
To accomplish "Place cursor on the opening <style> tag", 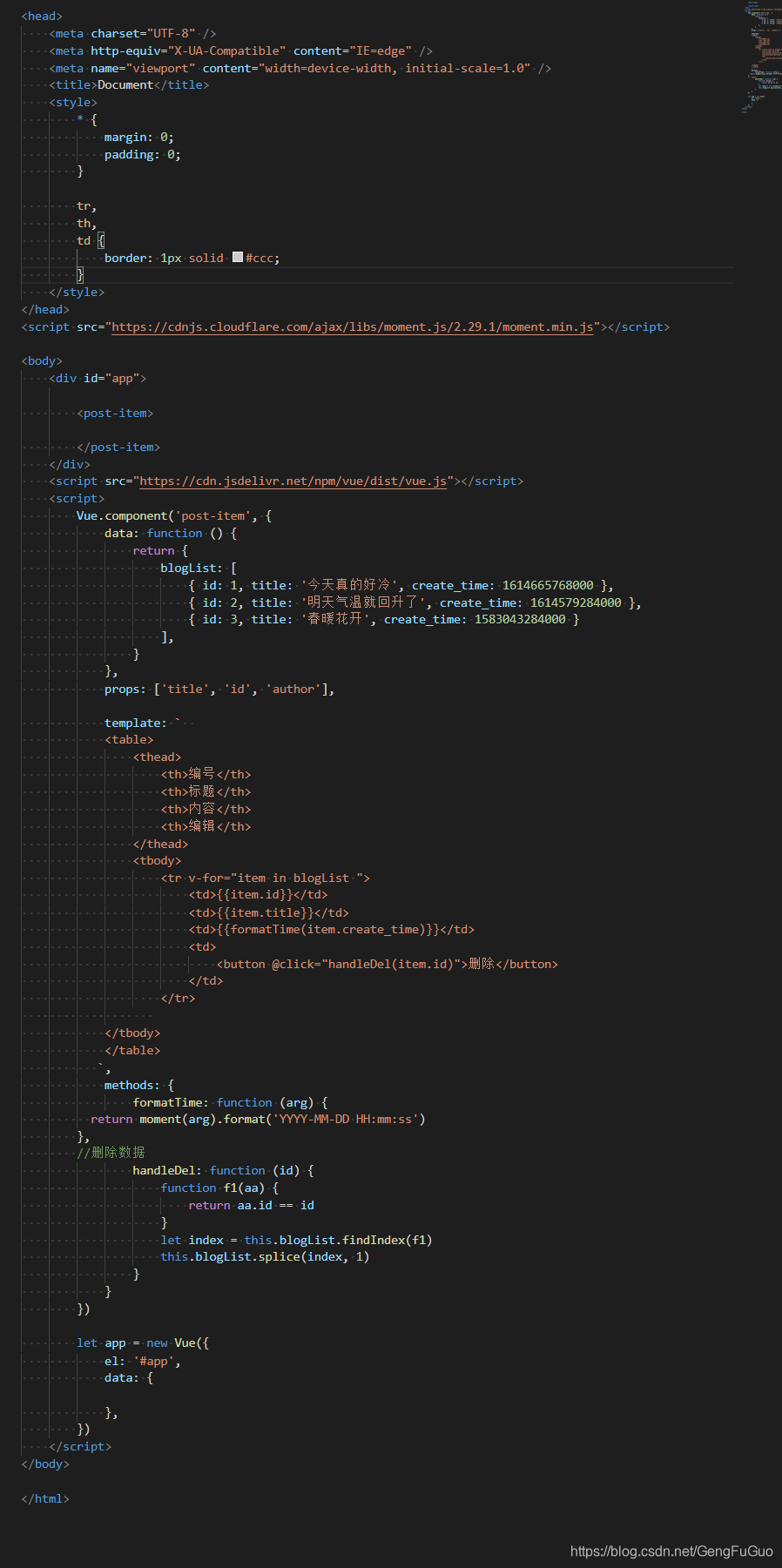I will point(73,103).
